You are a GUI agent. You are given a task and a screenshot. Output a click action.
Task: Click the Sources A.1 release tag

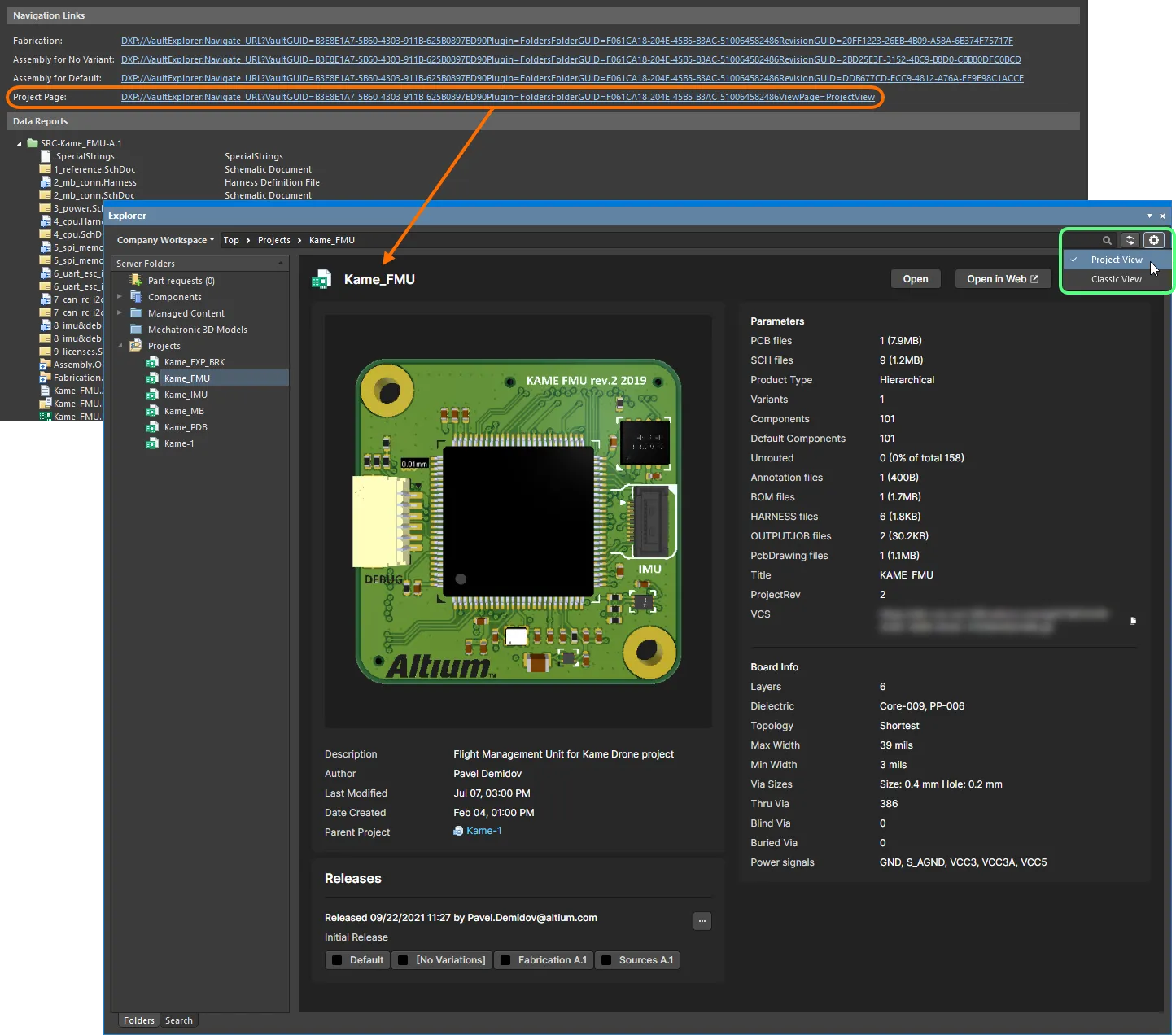[x=637, y=960]
